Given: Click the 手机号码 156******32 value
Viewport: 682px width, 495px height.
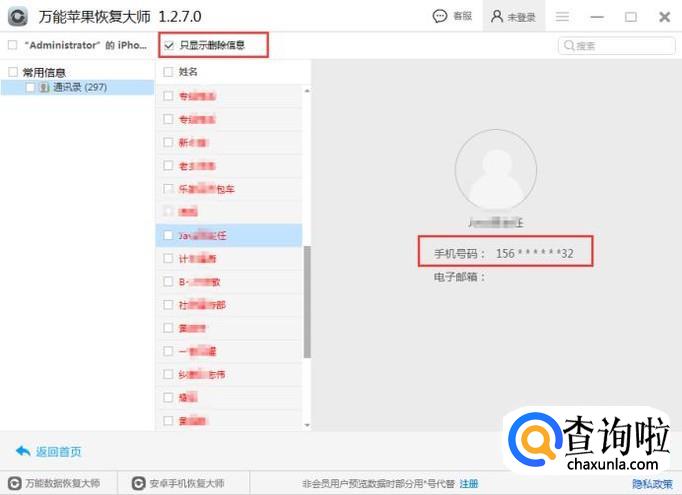Looking at the screenshot, I should tap(535, 253).
